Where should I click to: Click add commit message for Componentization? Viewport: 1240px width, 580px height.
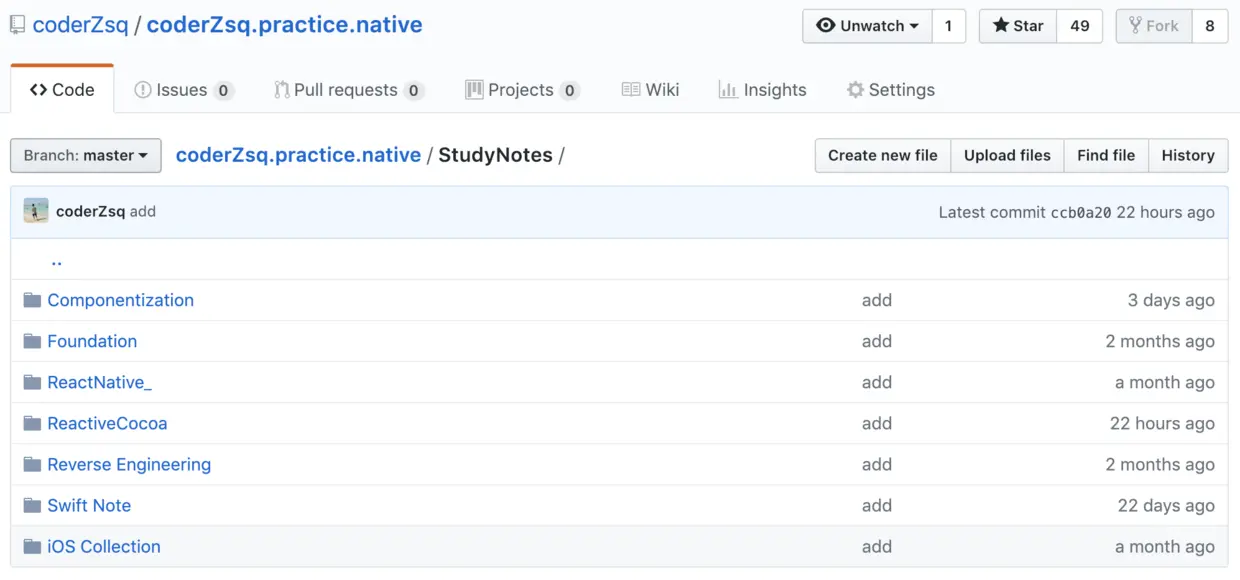877,300
